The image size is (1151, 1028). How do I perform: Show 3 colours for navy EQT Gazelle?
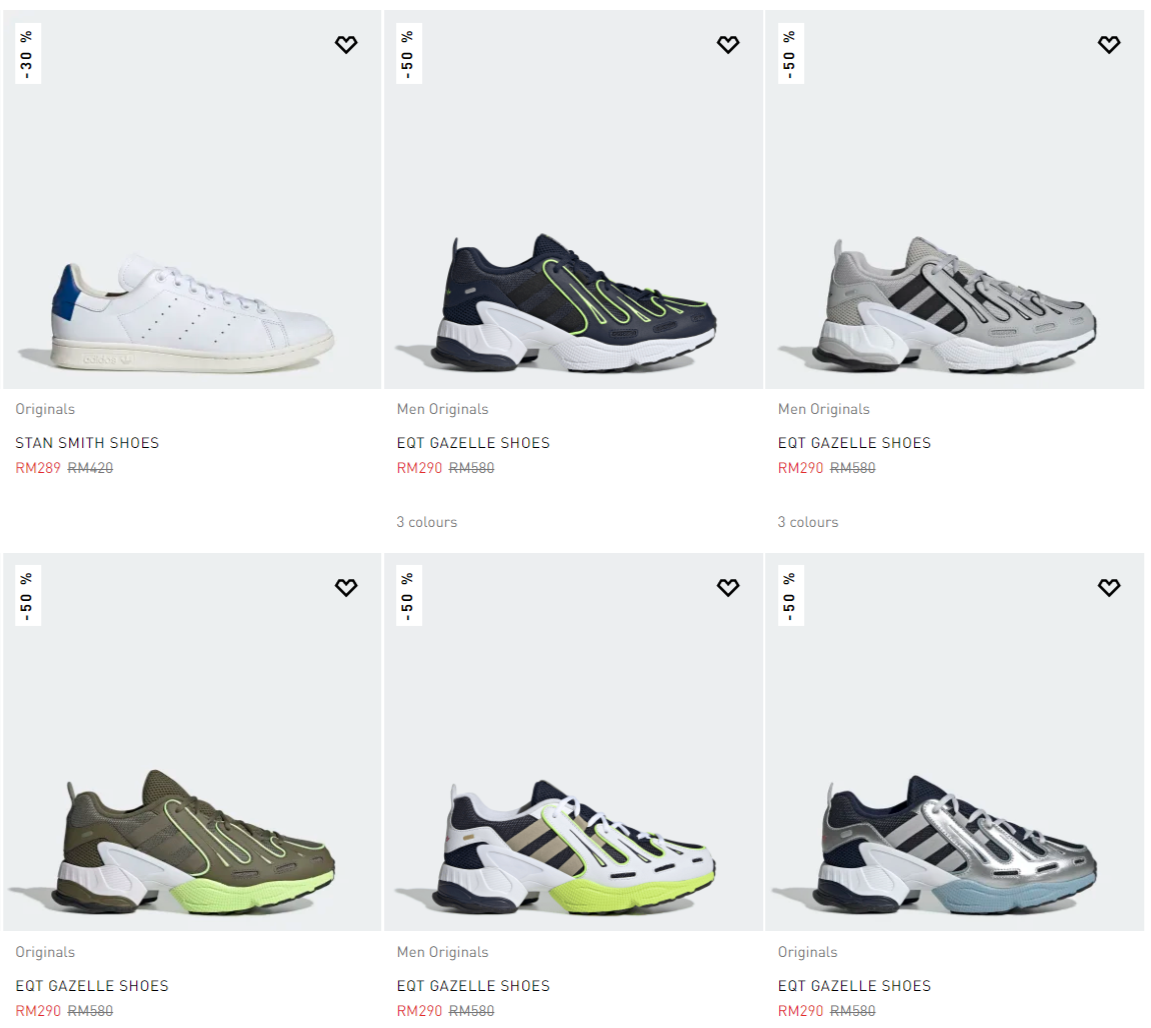[426, 522]
